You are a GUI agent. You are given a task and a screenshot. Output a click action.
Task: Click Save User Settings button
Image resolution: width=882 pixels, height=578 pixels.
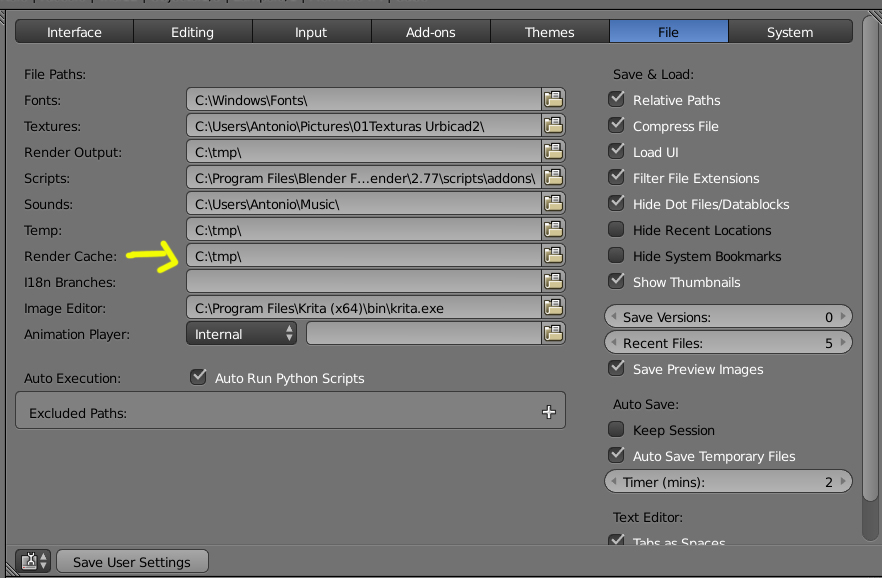click(x=132, y=561)
